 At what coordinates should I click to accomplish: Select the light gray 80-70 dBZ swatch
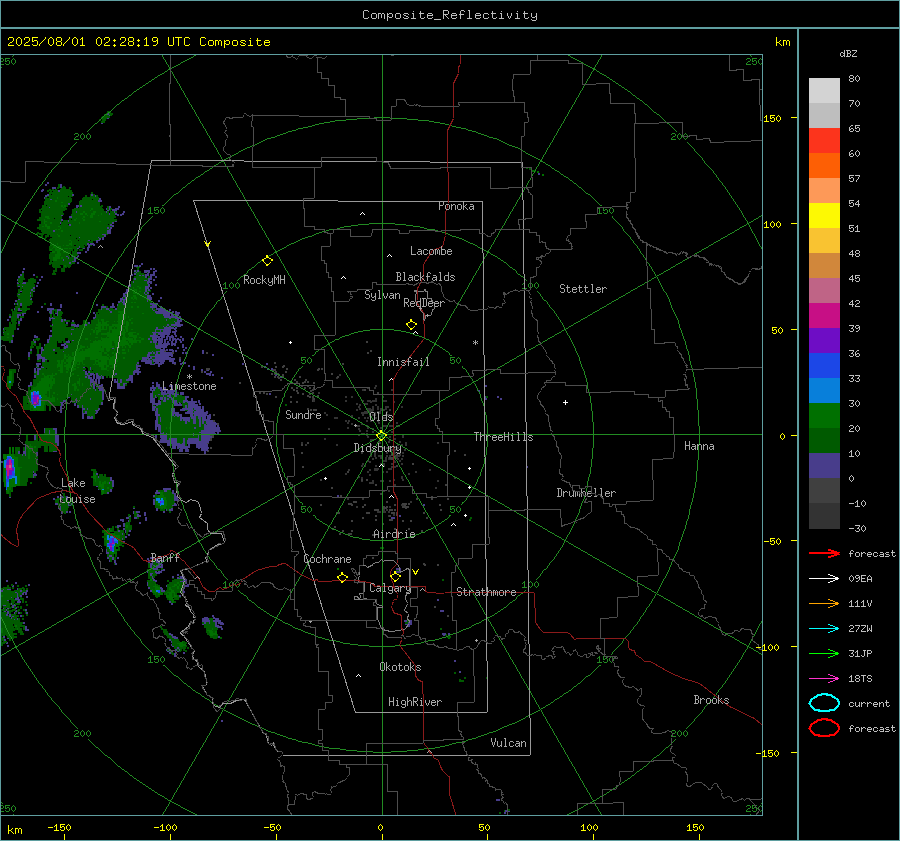[x=824, y=90]
